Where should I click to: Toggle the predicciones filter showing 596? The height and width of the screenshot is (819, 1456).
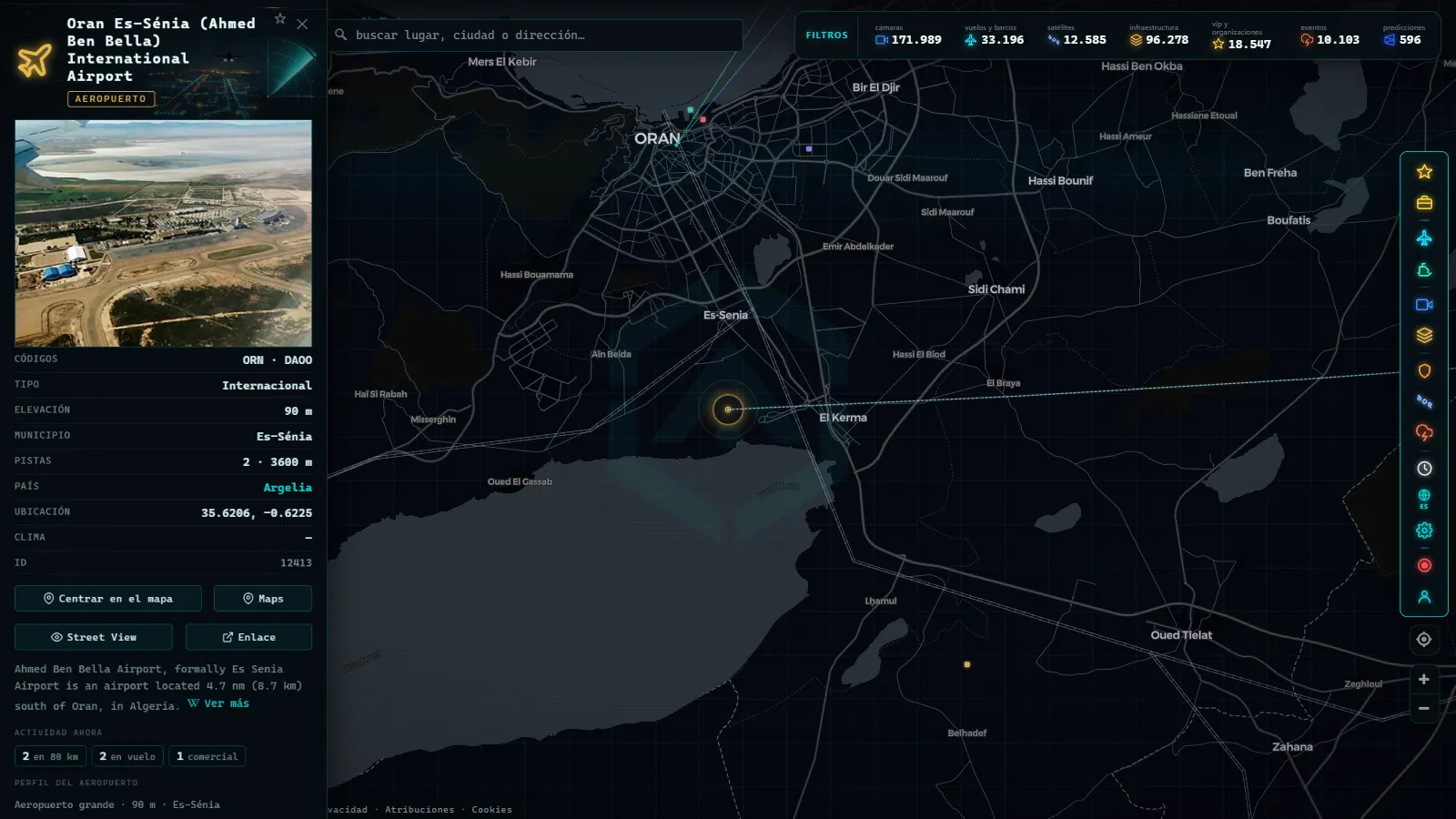1403,35
